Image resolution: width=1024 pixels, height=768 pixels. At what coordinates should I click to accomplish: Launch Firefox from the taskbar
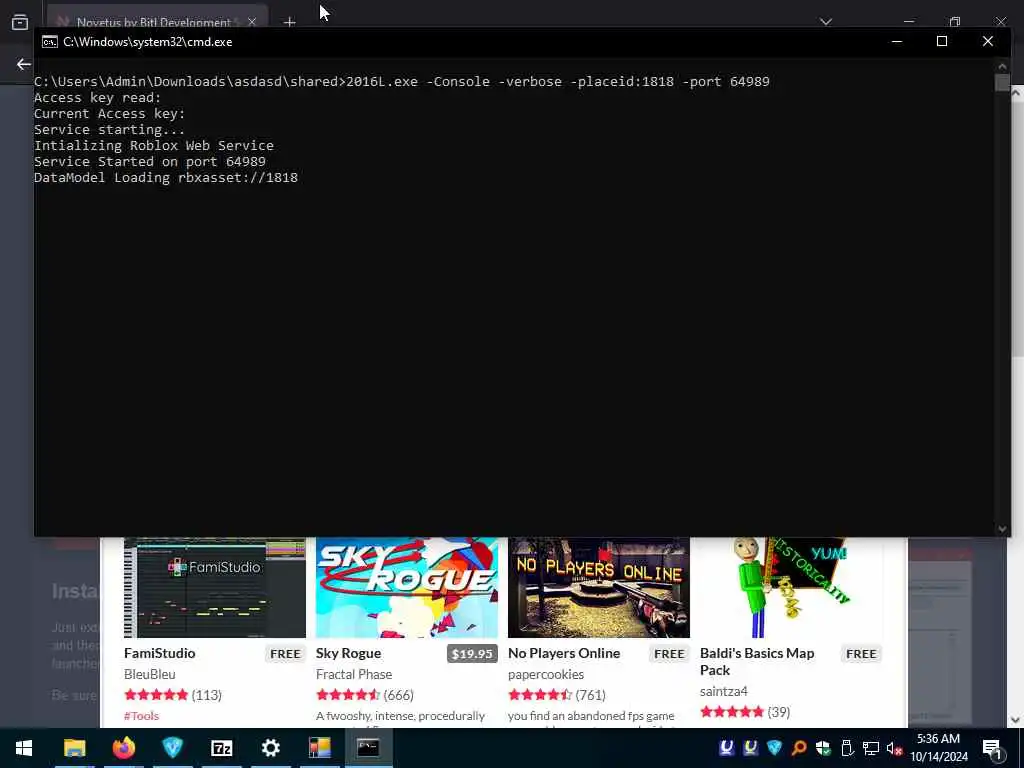[x=123, y=748]
